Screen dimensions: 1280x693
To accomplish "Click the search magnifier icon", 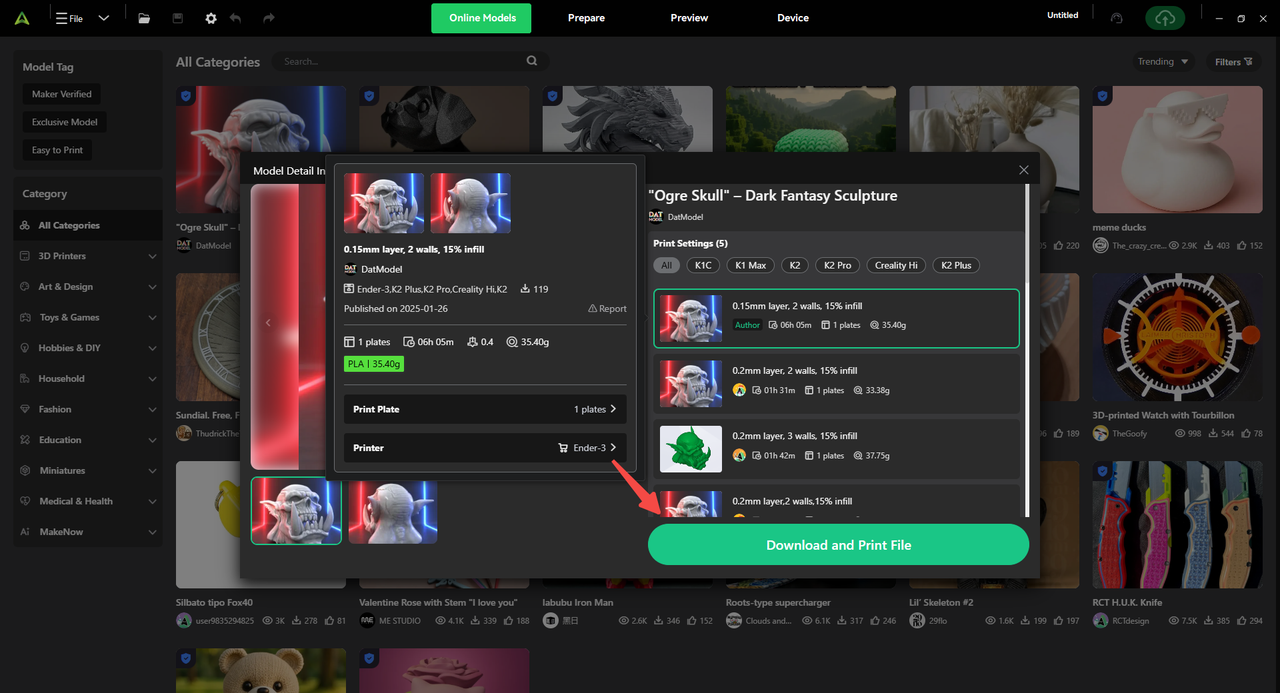I will 532,61.
